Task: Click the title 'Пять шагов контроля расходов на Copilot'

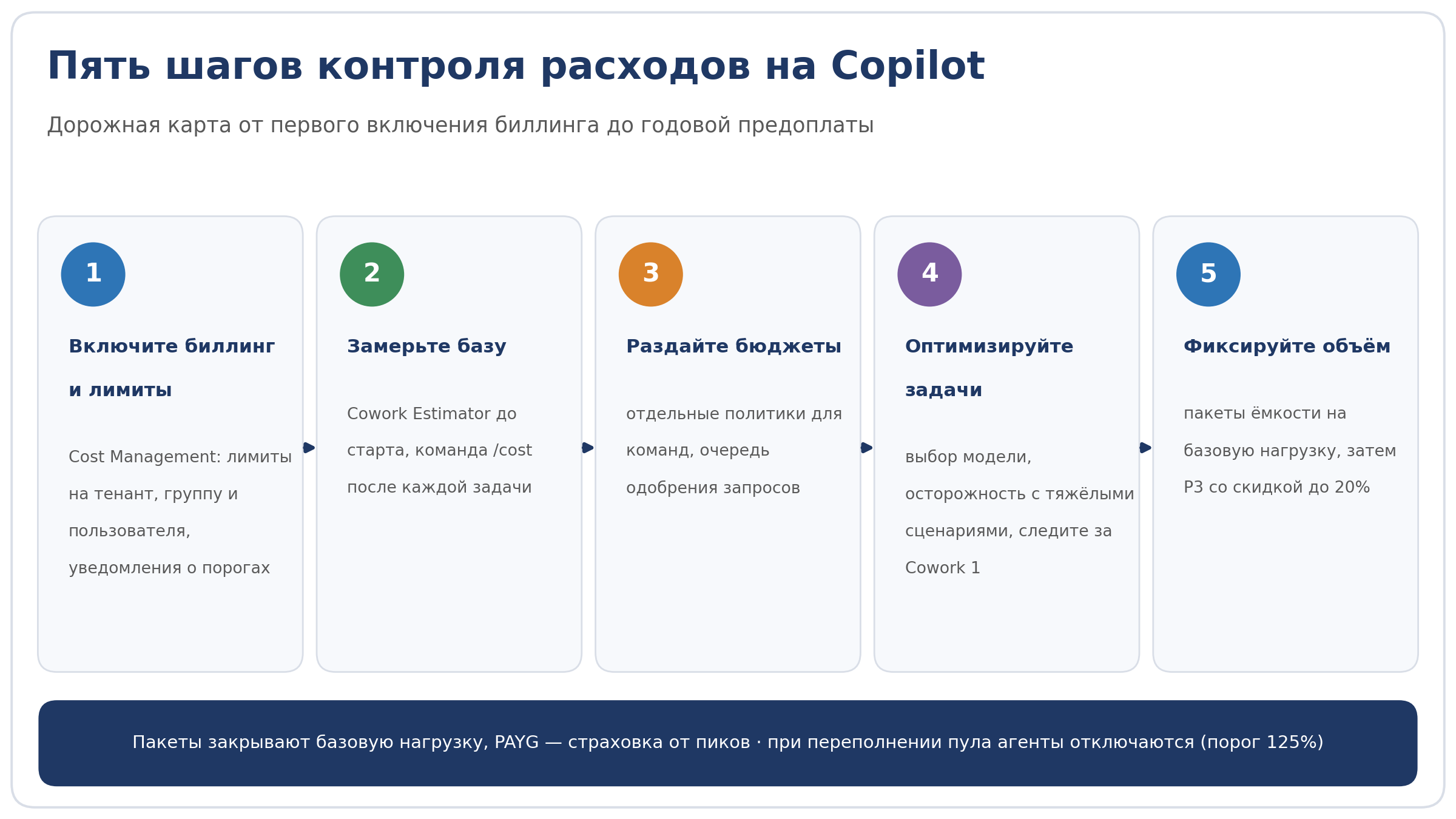Action: coord(516,67)
